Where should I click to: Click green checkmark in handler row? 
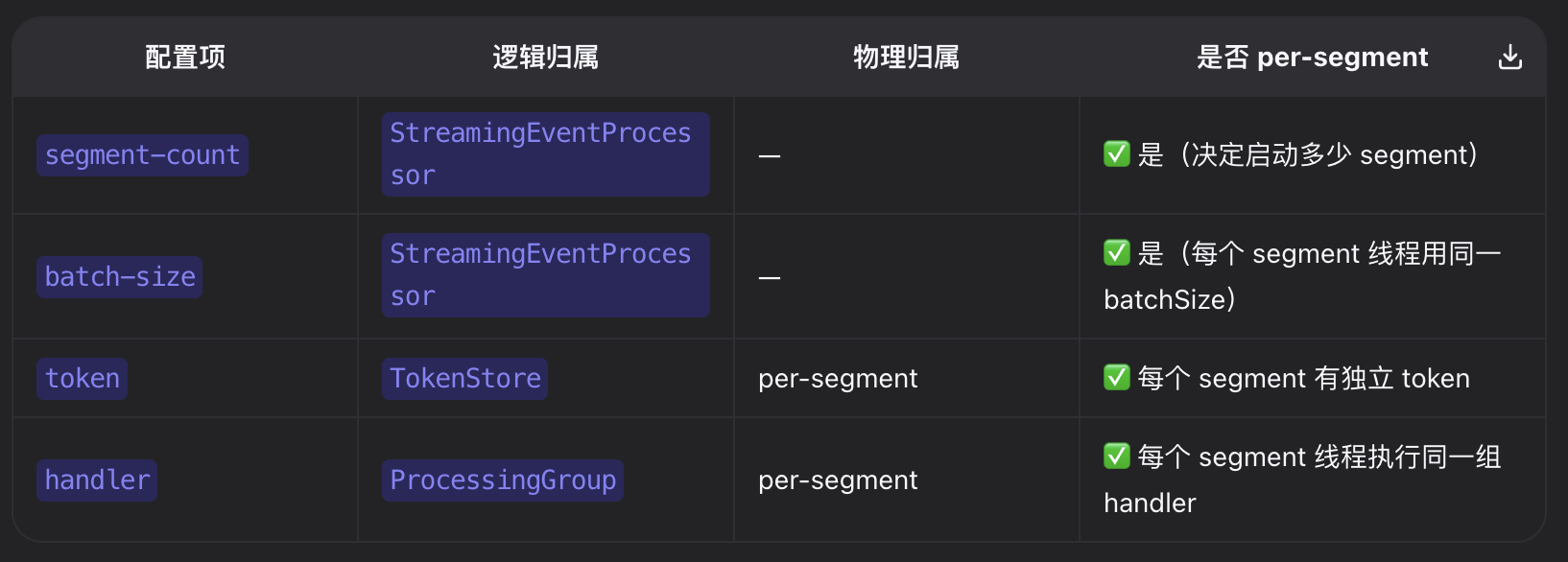[1117, 457]
